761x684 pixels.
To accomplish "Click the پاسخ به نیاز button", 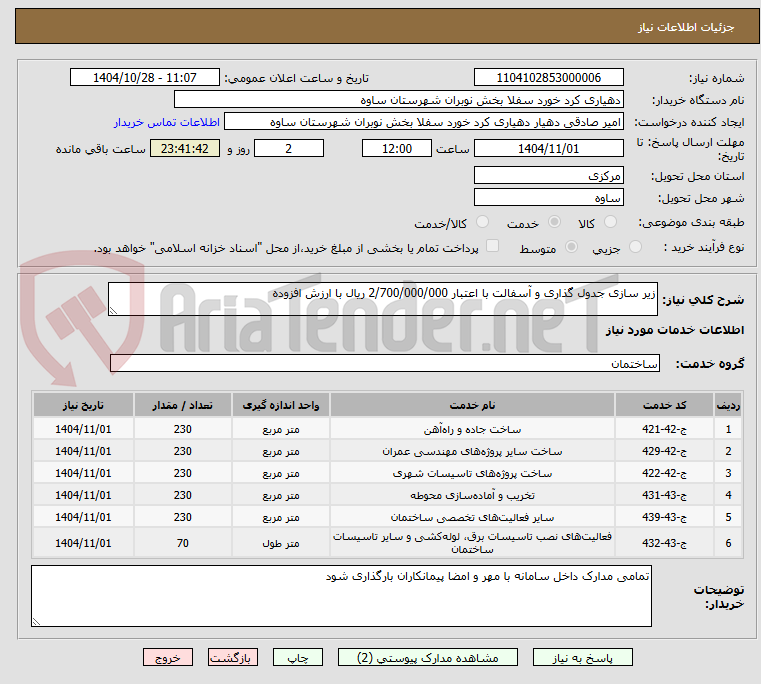I will click(x=582, y=658).
